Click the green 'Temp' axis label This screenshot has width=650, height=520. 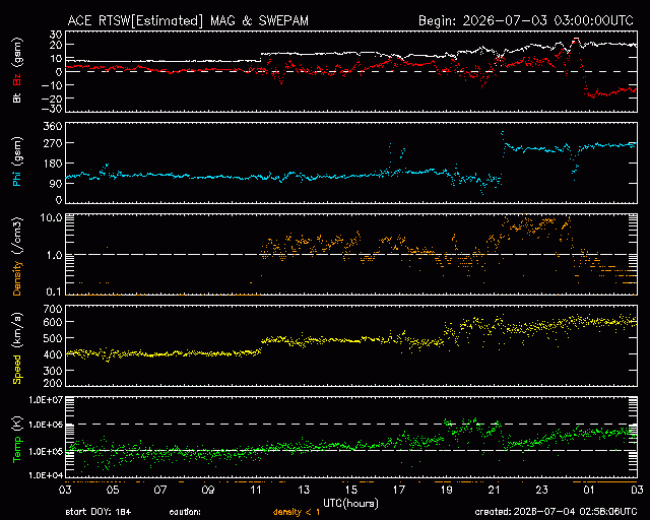pyautogui.click(x=17, y=449)
